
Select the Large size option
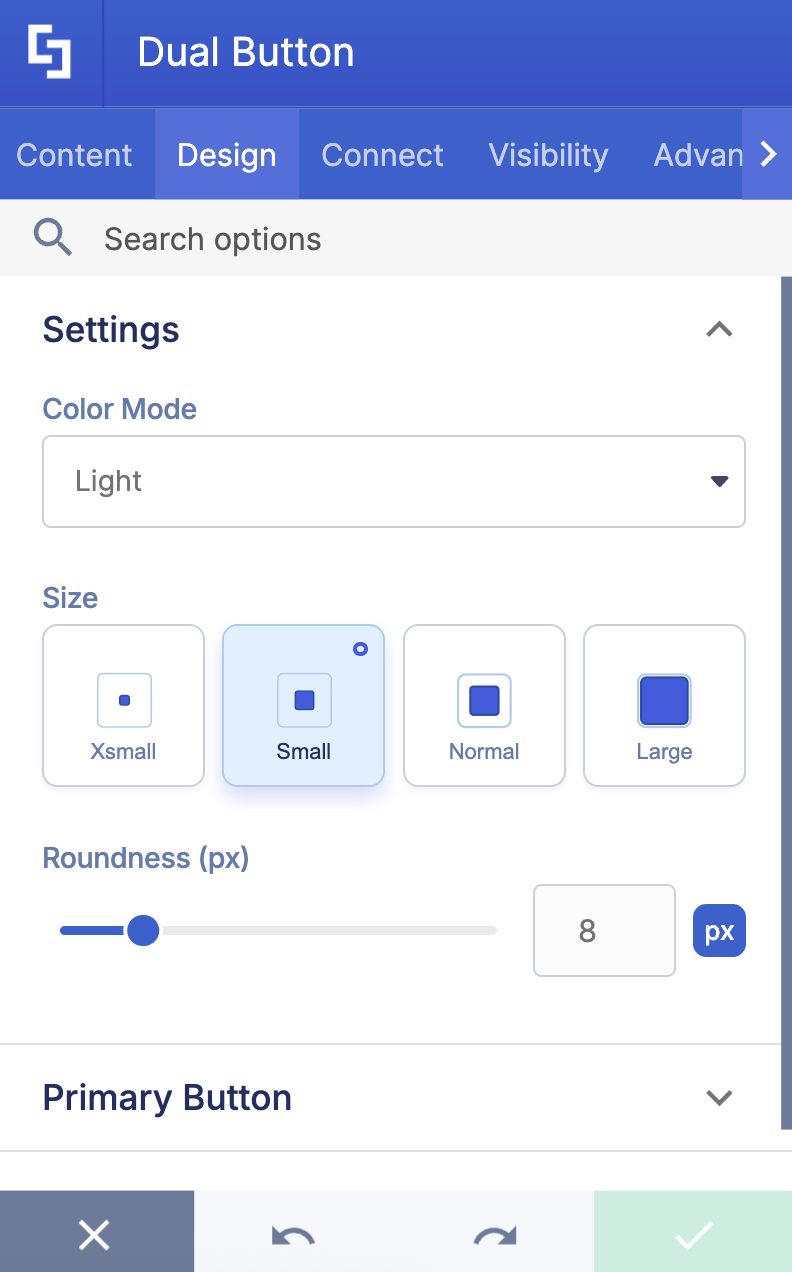pyautogui.click(x=664, y=705)
